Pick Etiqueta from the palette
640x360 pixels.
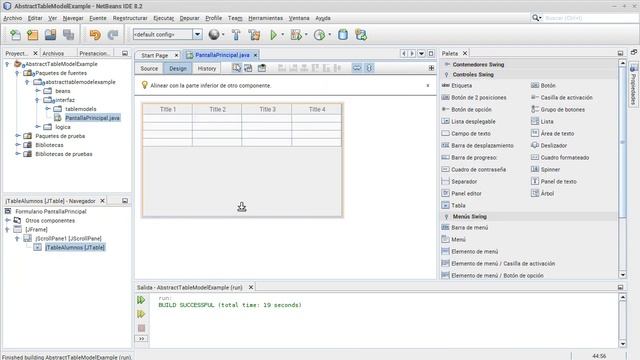pyautogui.click(x=461, y=86)
